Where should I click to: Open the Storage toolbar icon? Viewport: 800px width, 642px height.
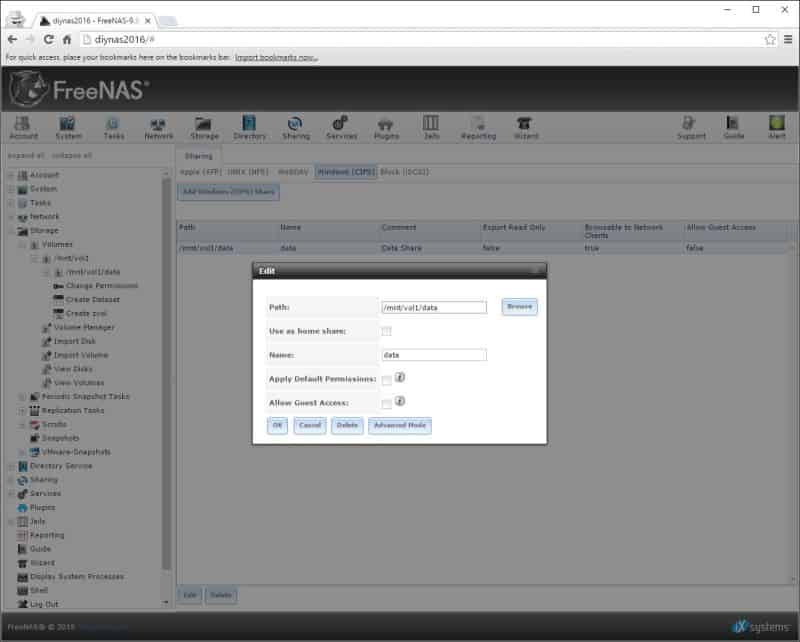(x=204, y=127)
